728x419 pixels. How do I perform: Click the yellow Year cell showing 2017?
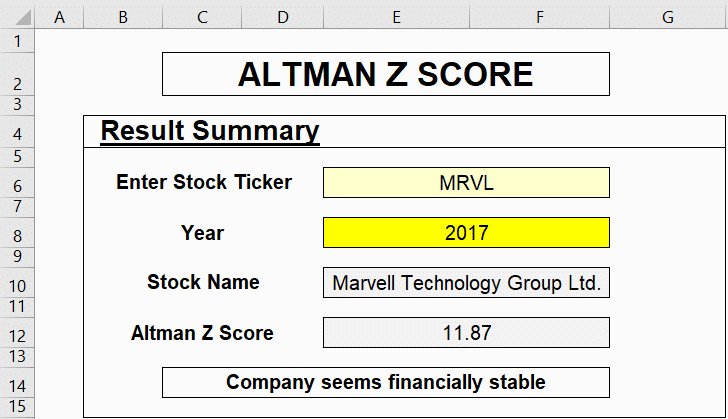466,233
